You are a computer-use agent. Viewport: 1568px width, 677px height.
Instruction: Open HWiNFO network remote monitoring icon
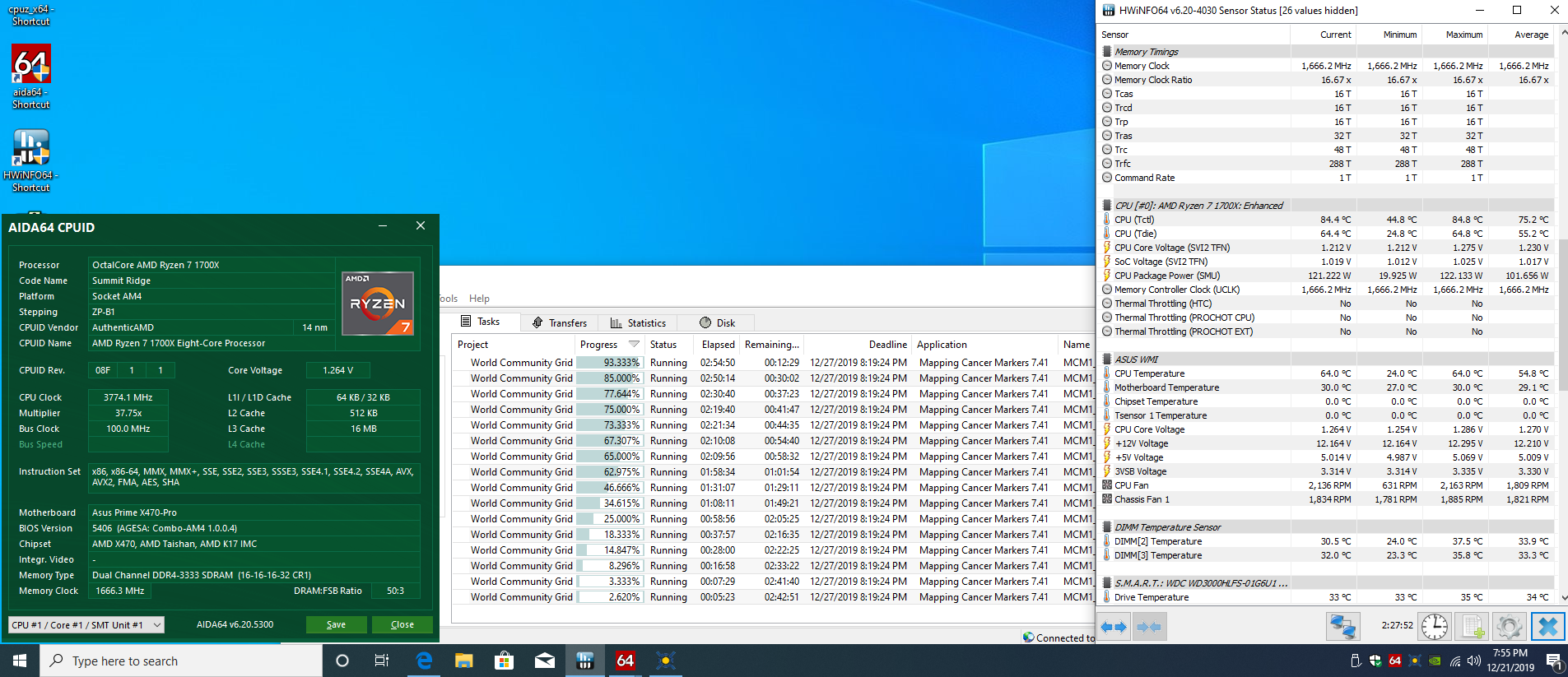(x=1342, y=627)
